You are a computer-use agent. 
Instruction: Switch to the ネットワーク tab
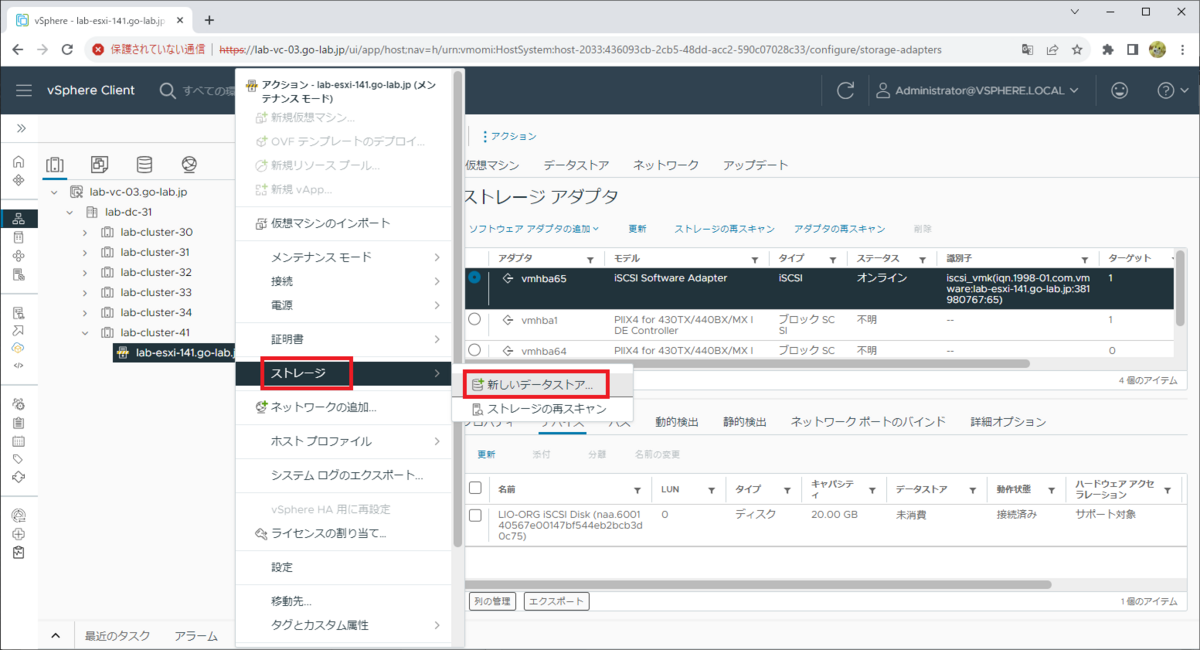[666, 165]
